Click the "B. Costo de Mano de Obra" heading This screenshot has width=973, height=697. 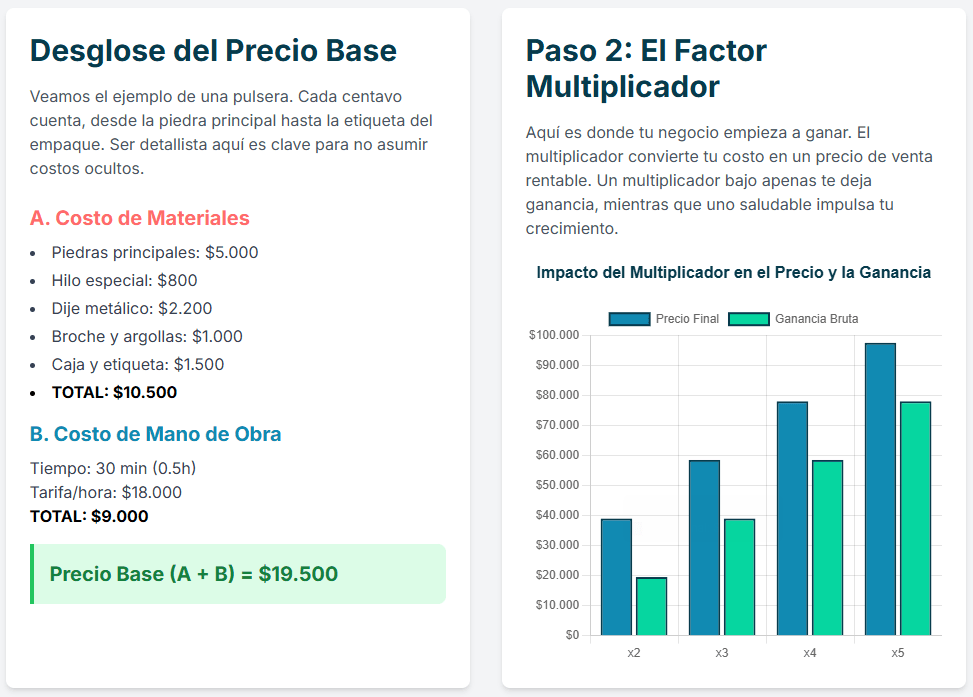coord(155,434)
